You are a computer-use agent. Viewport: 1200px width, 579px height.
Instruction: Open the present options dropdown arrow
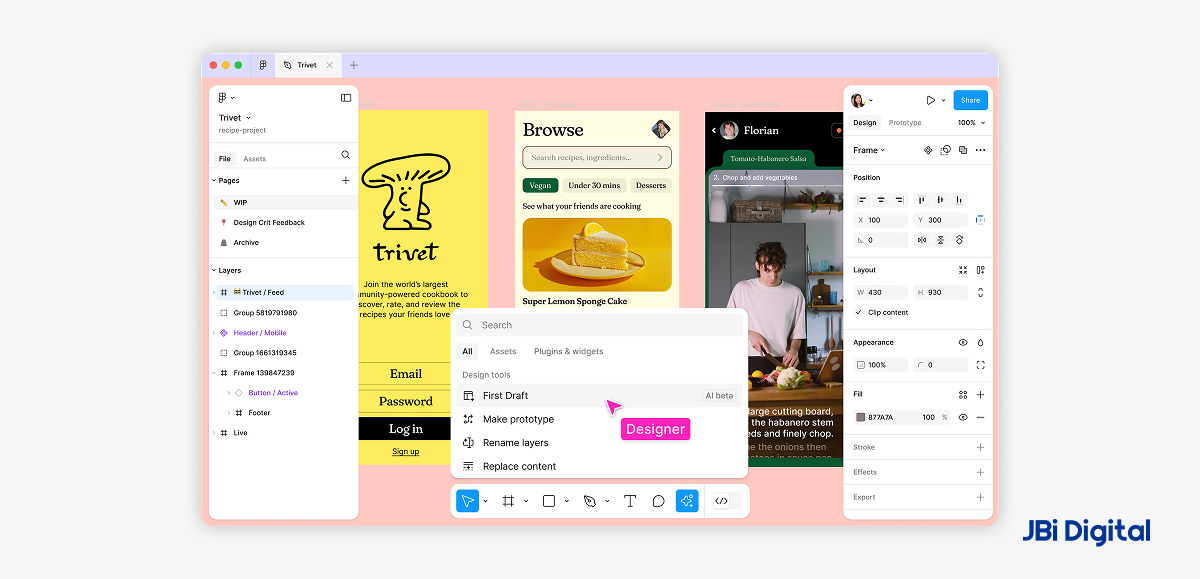[943, 100]
